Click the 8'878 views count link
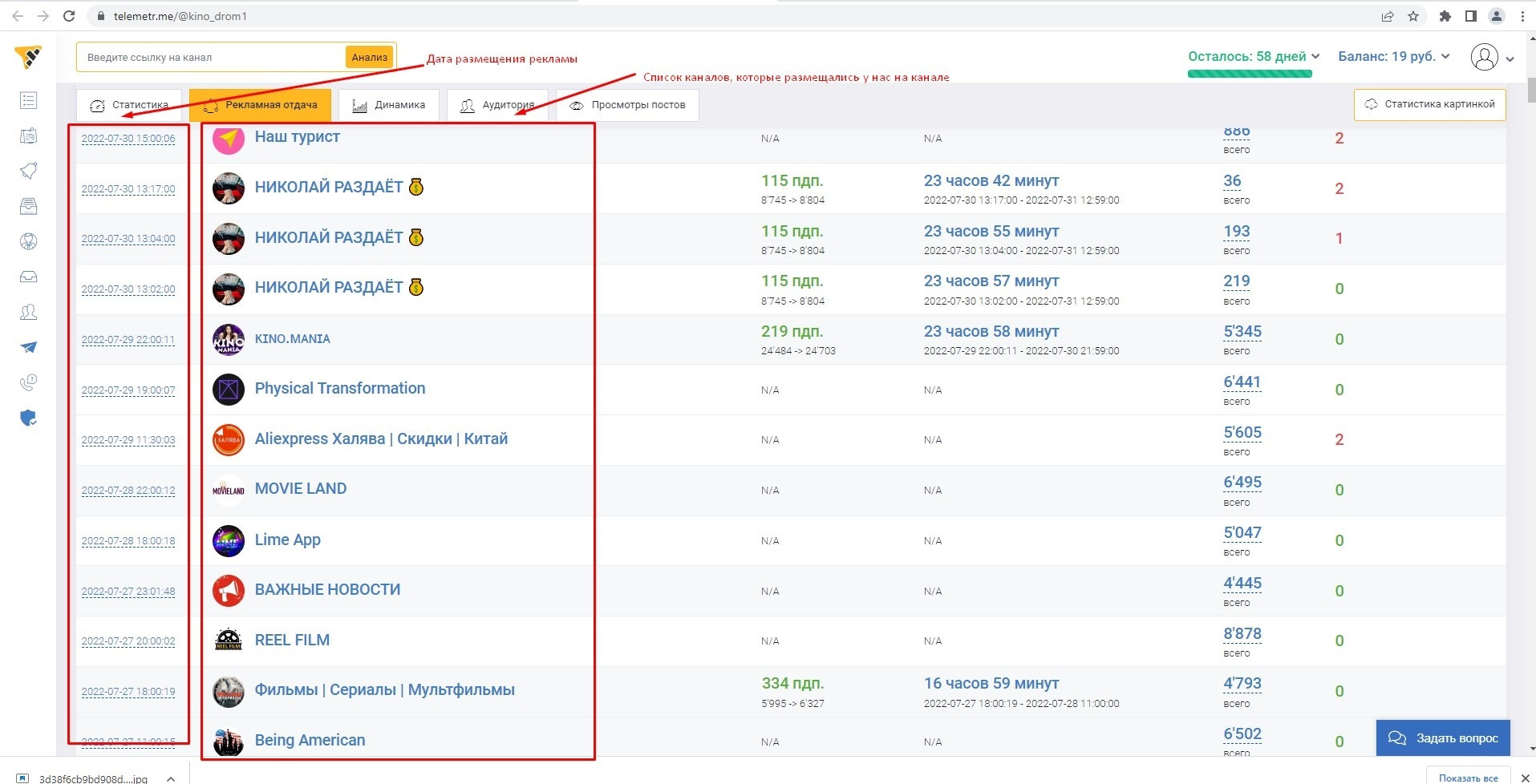Screen dimensions: 1536x784 click(x=1242, y=634)
